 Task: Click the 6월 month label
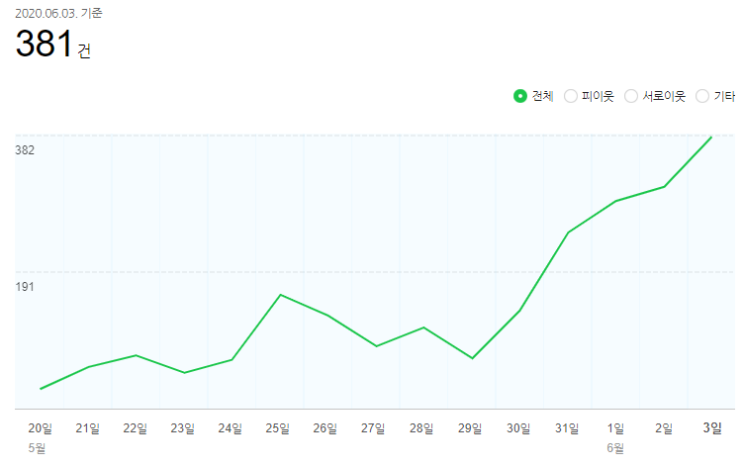pos(615,448)
